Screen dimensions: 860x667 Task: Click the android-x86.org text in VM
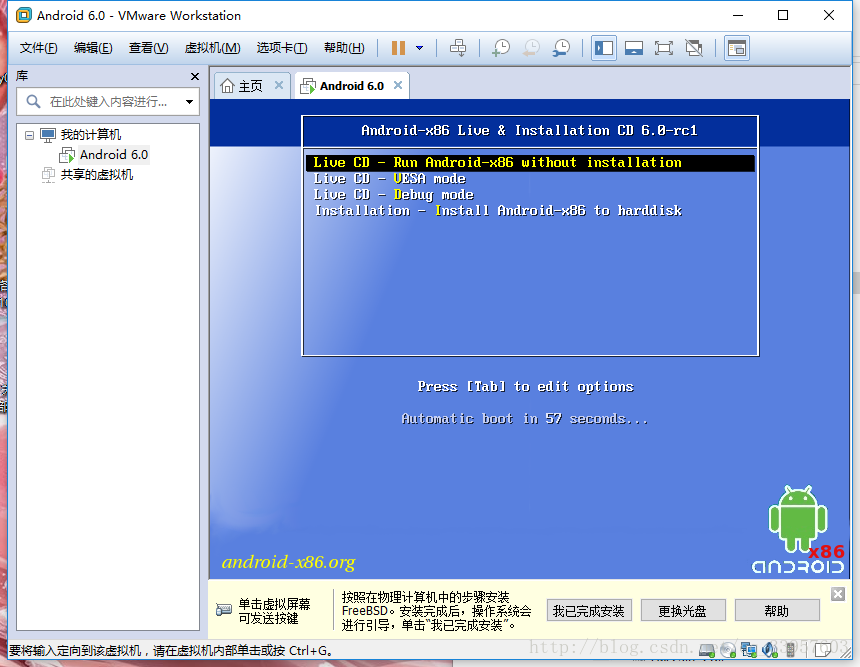coord(288,563)
